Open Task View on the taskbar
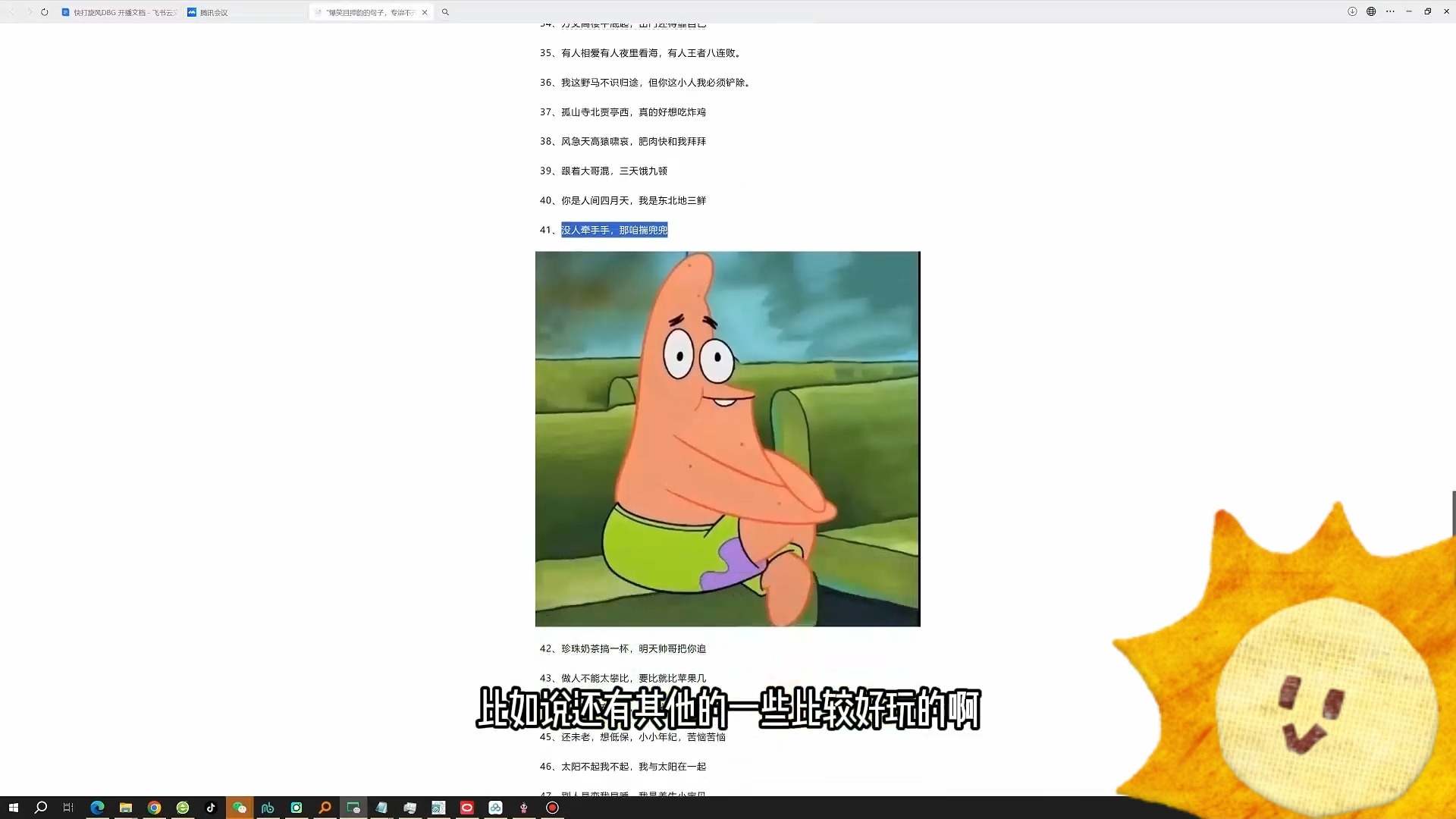Viewport: 1456px width, 819px height. pos(68,808)
